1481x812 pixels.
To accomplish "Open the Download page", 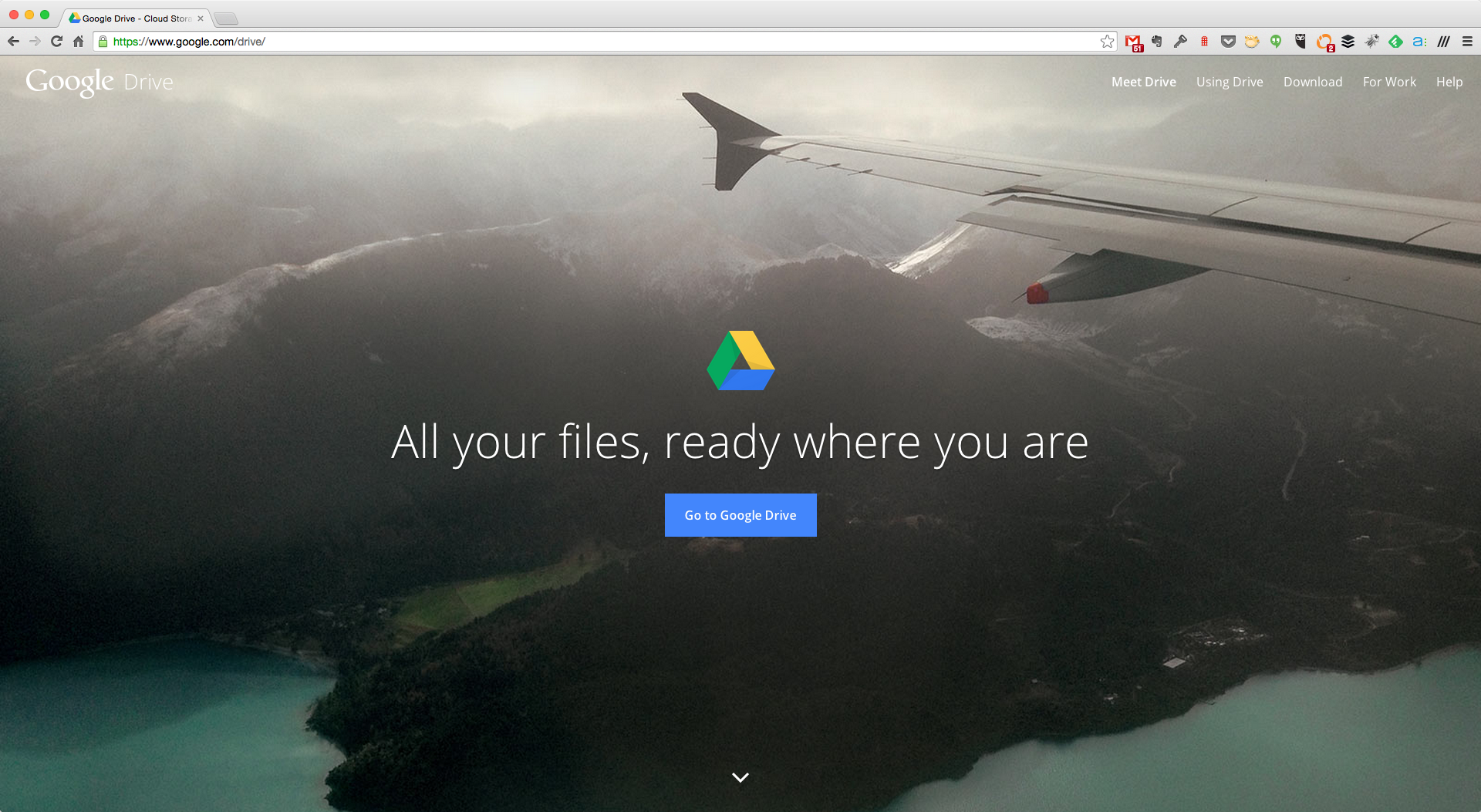I will 1312,82.
